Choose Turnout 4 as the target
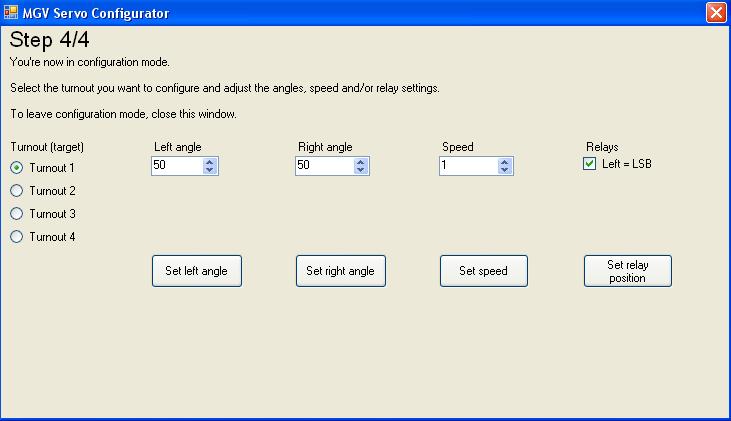Viewport: 731px width, 421px height. click(x=16, y=237)
